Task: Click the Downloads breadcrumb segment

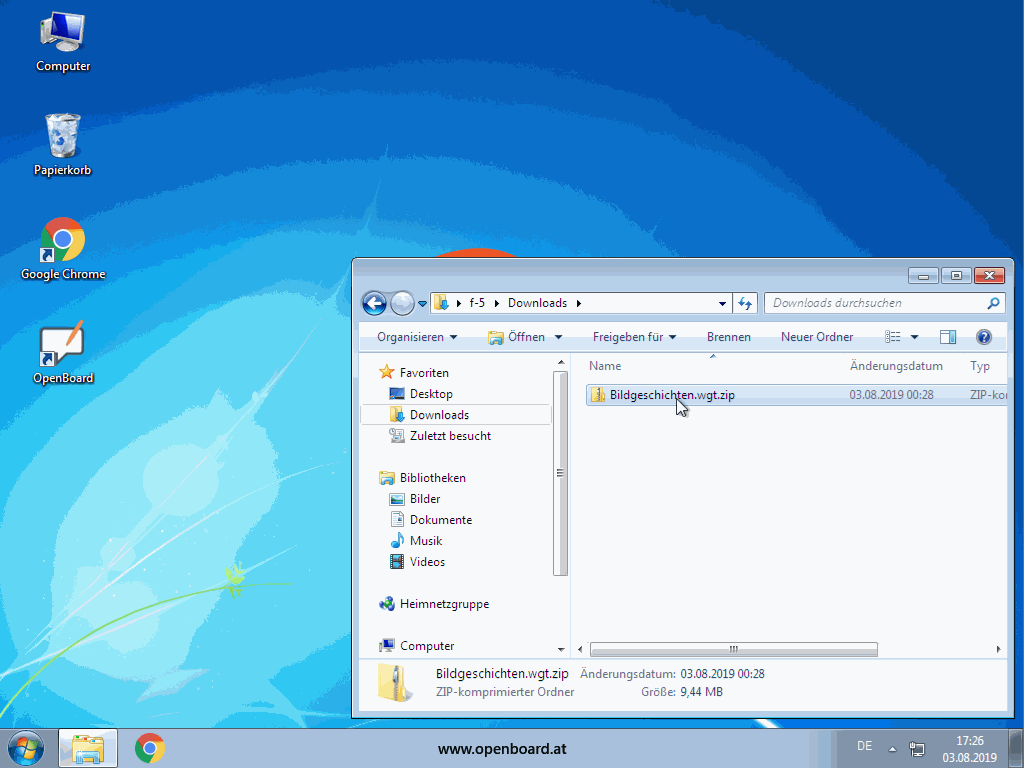Action: click(x=537, y=303)
